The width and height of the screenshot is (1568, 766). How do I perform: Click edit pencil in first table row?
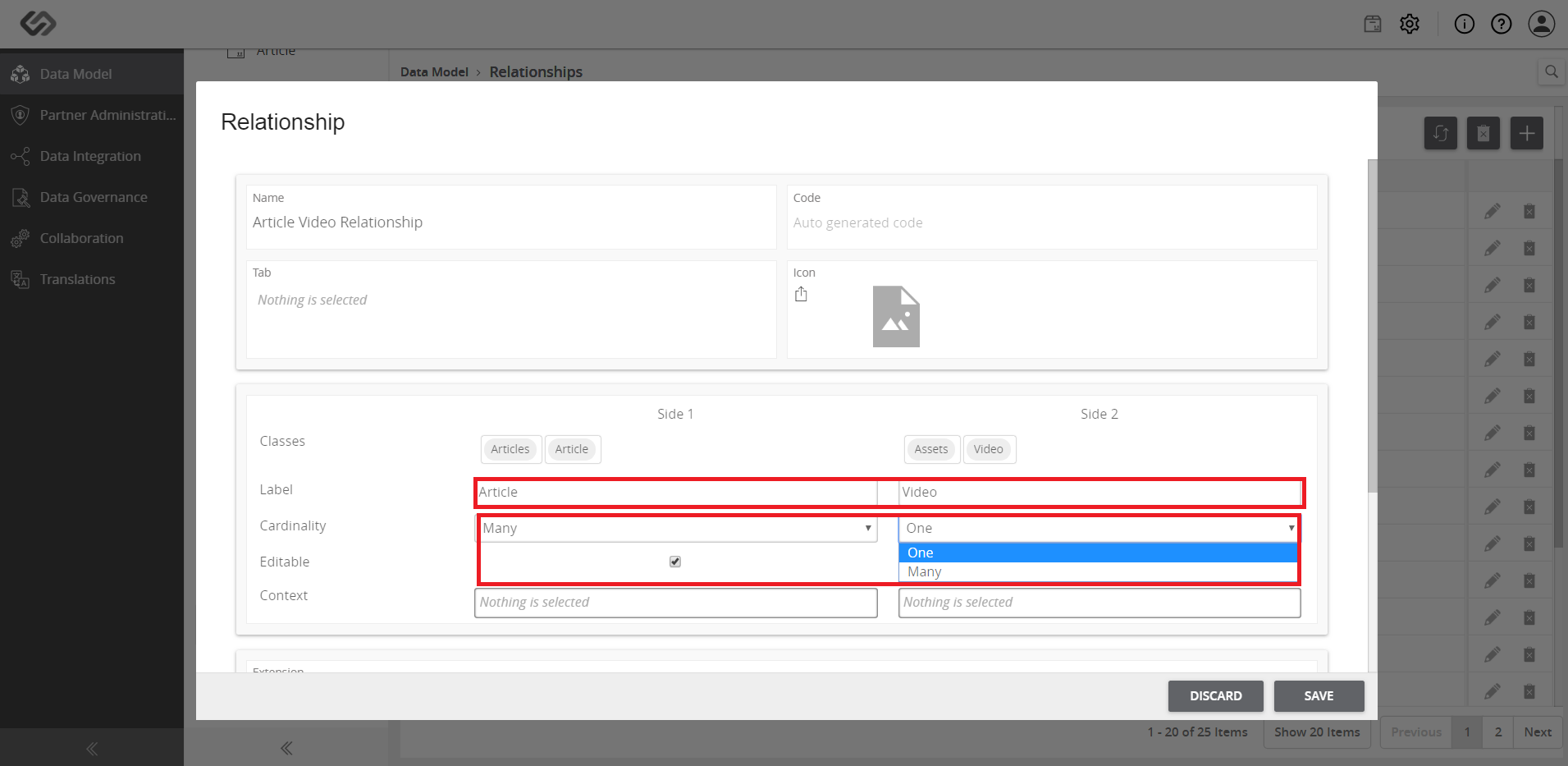pos(1493,211)
